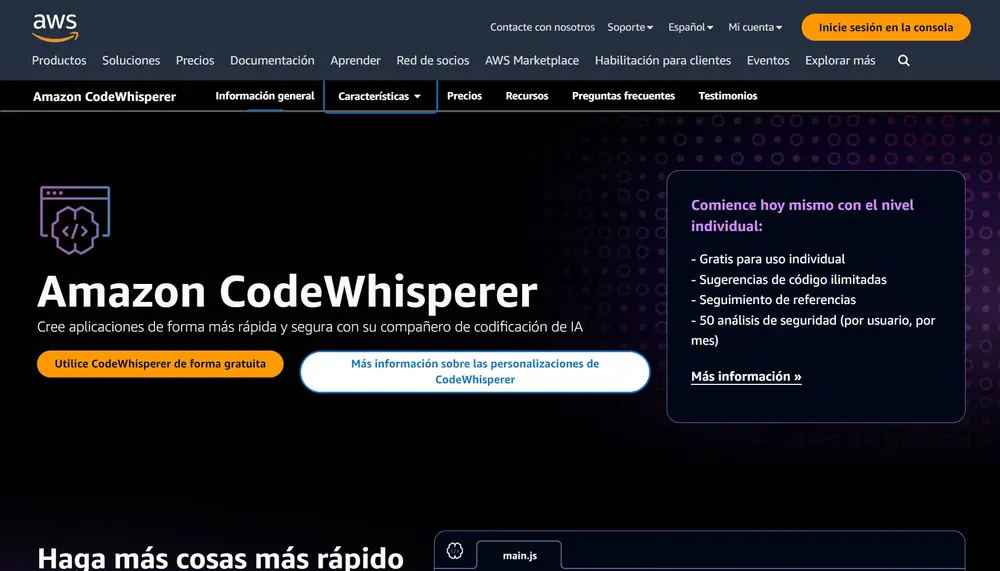
Task: Select the Recursos tab
Action: click(x=527, y=96)
